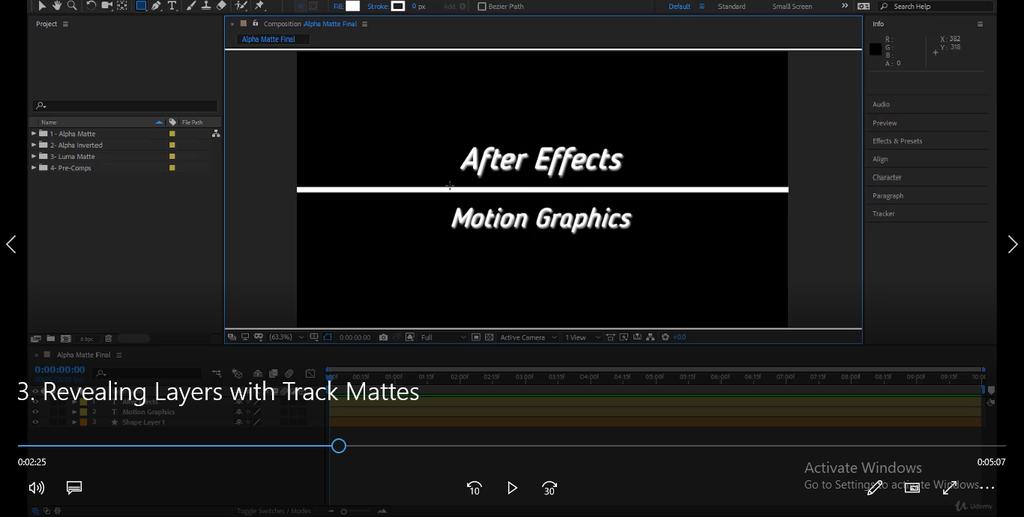Open the viewer magnification 63.3% dropdown

point(286,337)
